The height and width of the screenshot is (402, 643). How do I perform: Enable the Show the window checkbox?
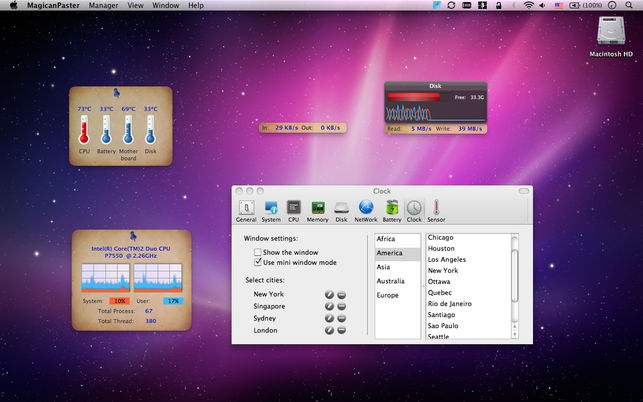point(258,252)
